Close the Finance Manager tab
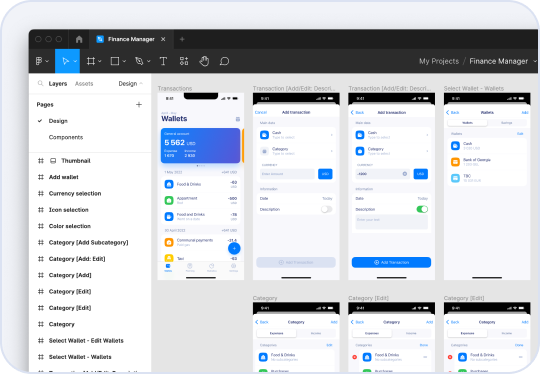The height and width of the screenshot is (374, 540). tap(163, 39)
